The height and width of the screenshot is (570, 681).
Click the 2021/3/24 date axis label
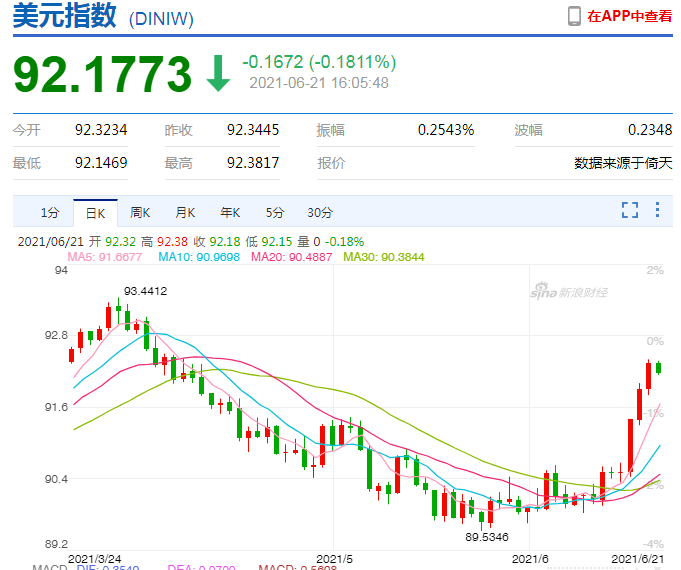point(95,559)
